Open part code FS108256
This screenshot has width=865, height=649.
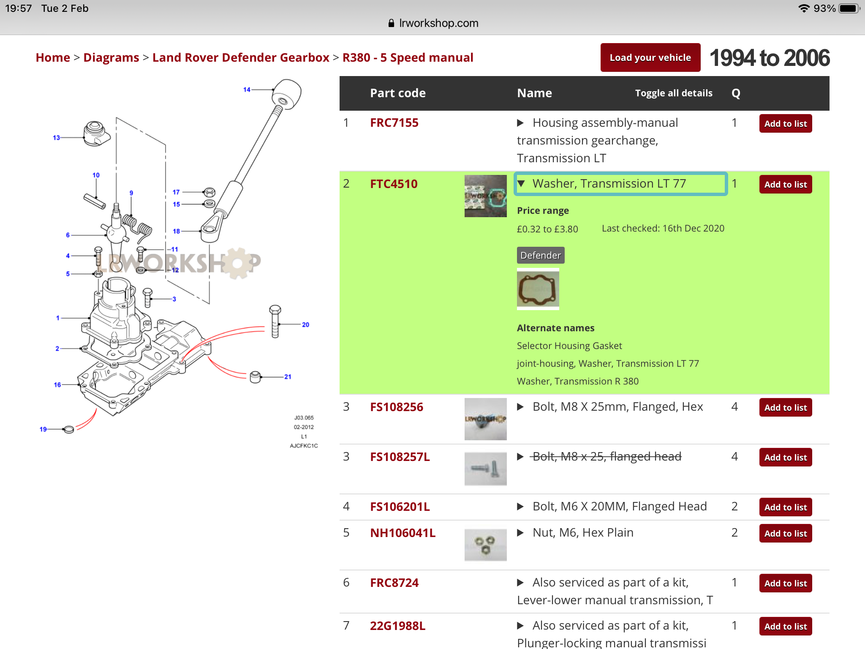tap(397, 407)
